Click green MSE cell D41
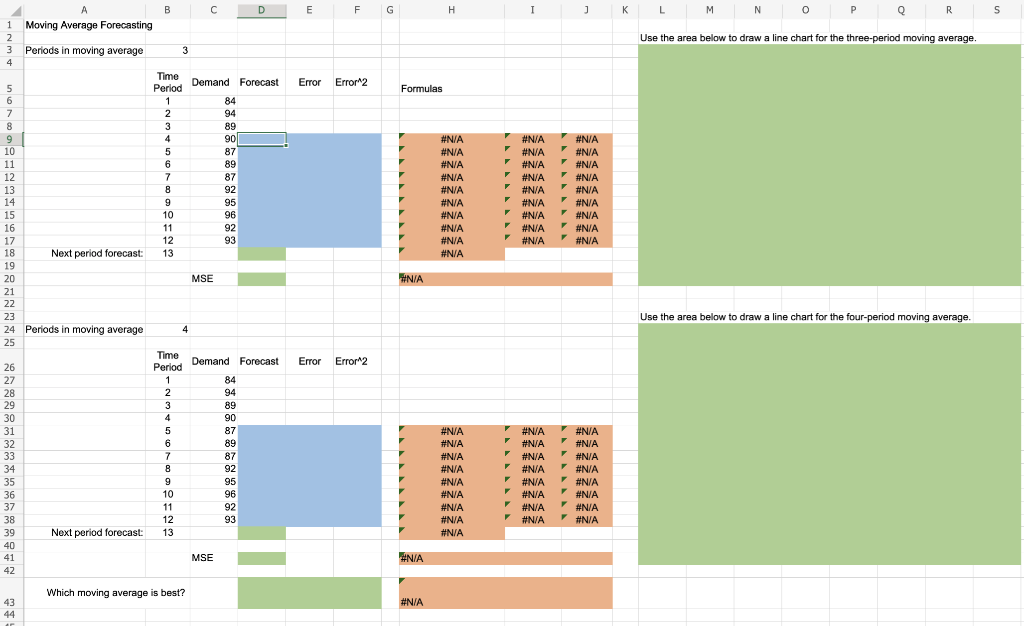The width and height of the screenshot is (1024, 626). point(261,558)
